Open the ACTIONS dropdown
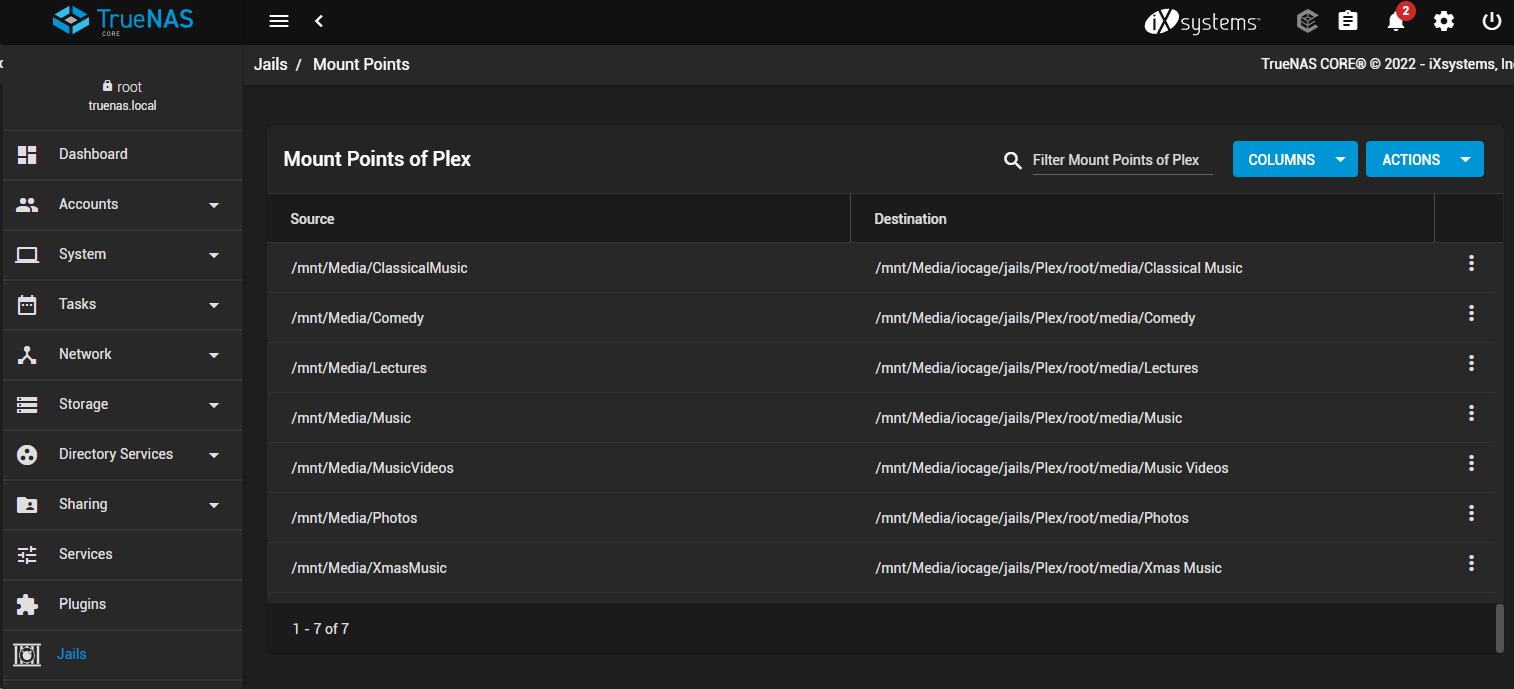 (x=1425, y=160)
